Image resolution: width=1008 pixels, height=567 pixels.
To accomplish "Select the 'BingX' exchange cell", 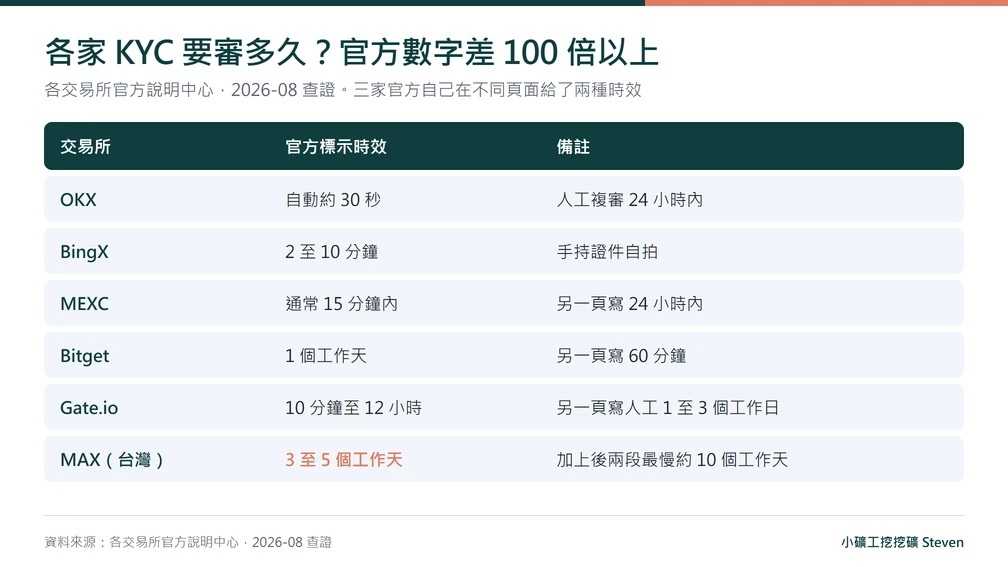I will click(x=84, y=252).
